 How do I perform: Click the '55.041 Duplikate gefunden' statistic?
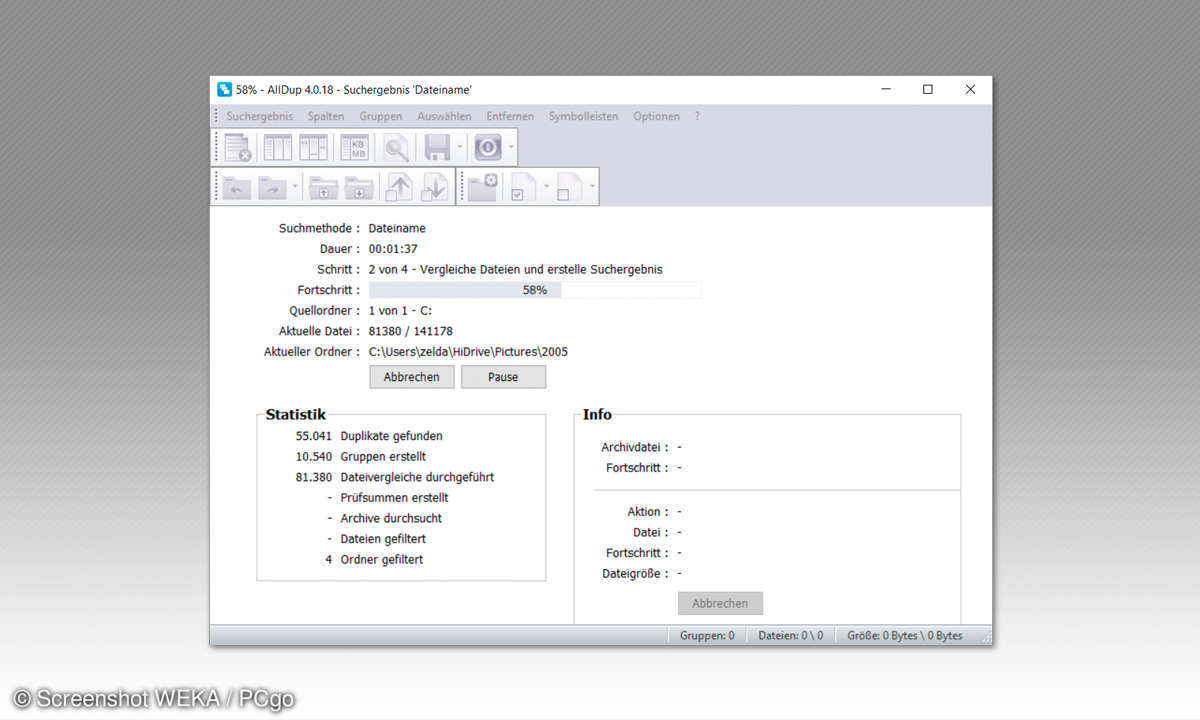[x=369, y=436]
